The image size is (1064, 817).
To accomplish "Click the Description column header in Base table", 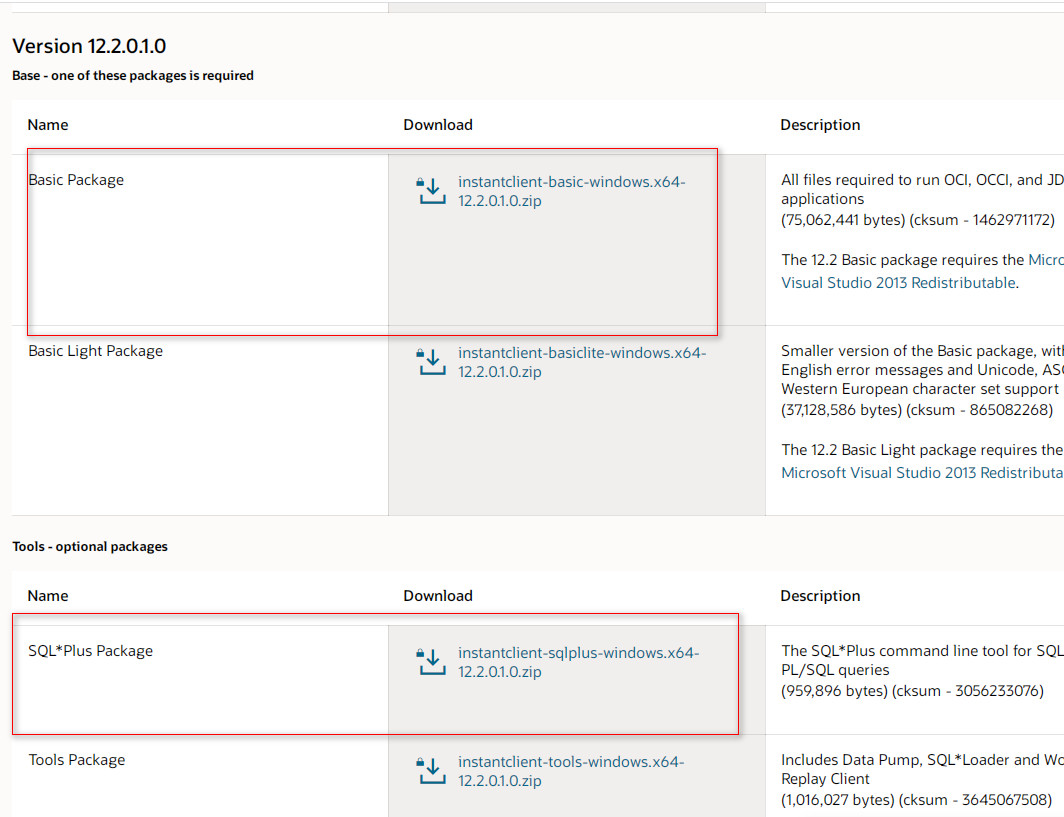I will [x=820, y=125].
